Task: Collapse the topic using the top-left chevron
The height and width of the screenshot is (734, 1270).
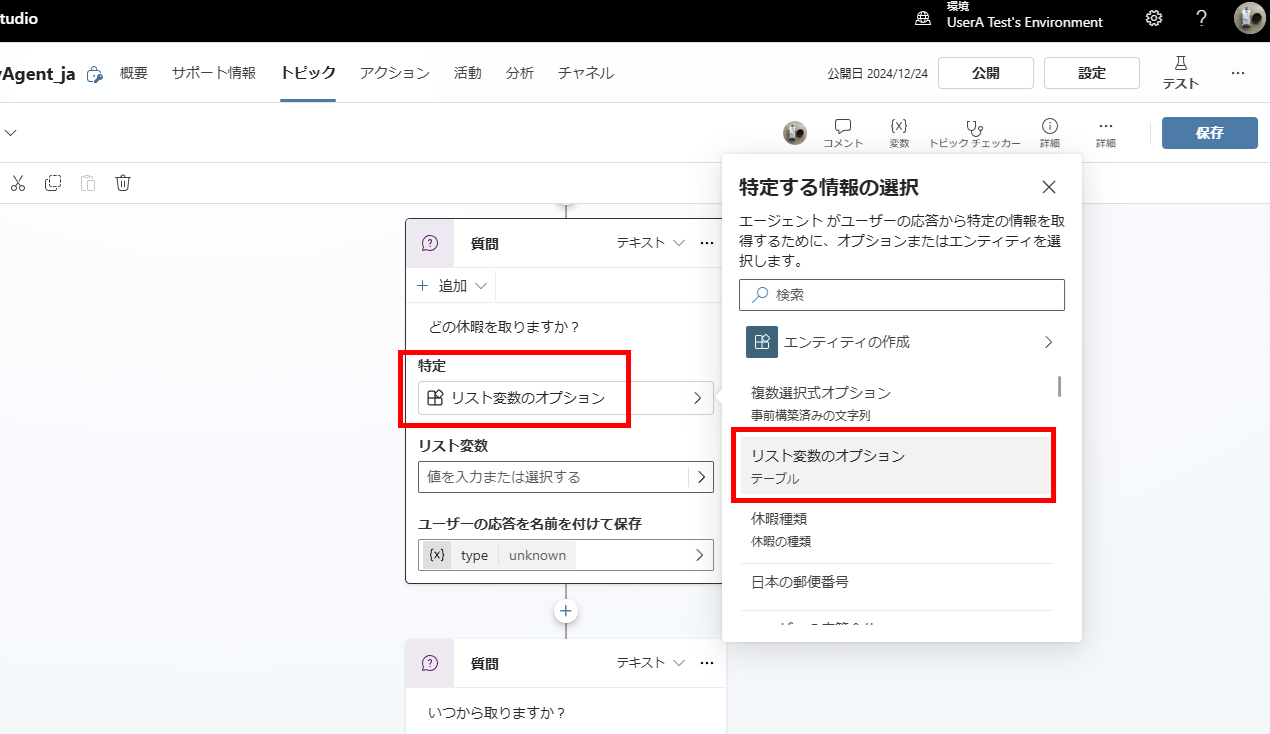Action: point(11,132)
